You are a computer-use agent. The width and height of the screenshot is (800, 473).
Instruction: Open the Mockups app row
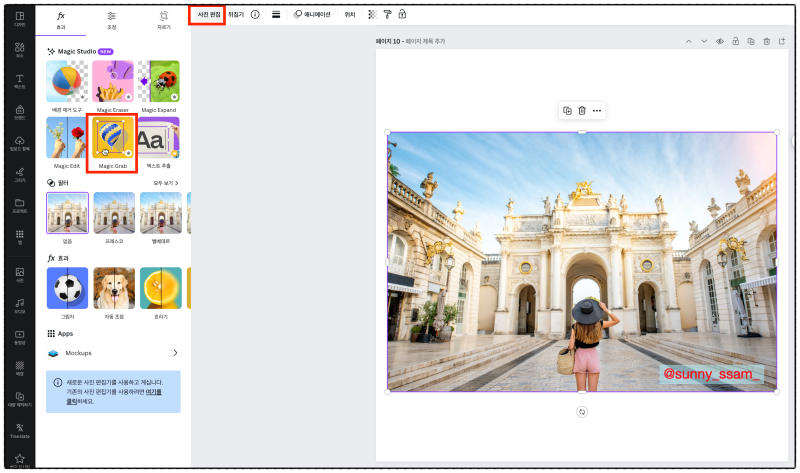point(113,353)
